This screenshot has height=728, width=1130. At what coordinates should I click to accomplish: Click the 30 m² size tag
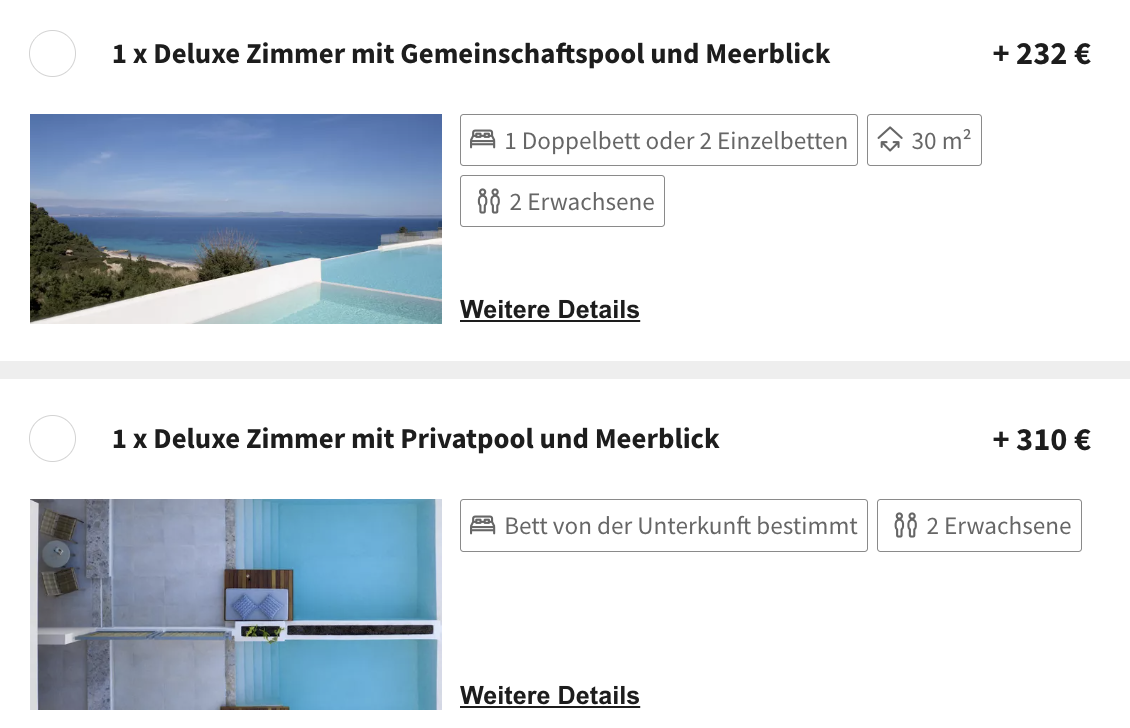tap(924, 140)
